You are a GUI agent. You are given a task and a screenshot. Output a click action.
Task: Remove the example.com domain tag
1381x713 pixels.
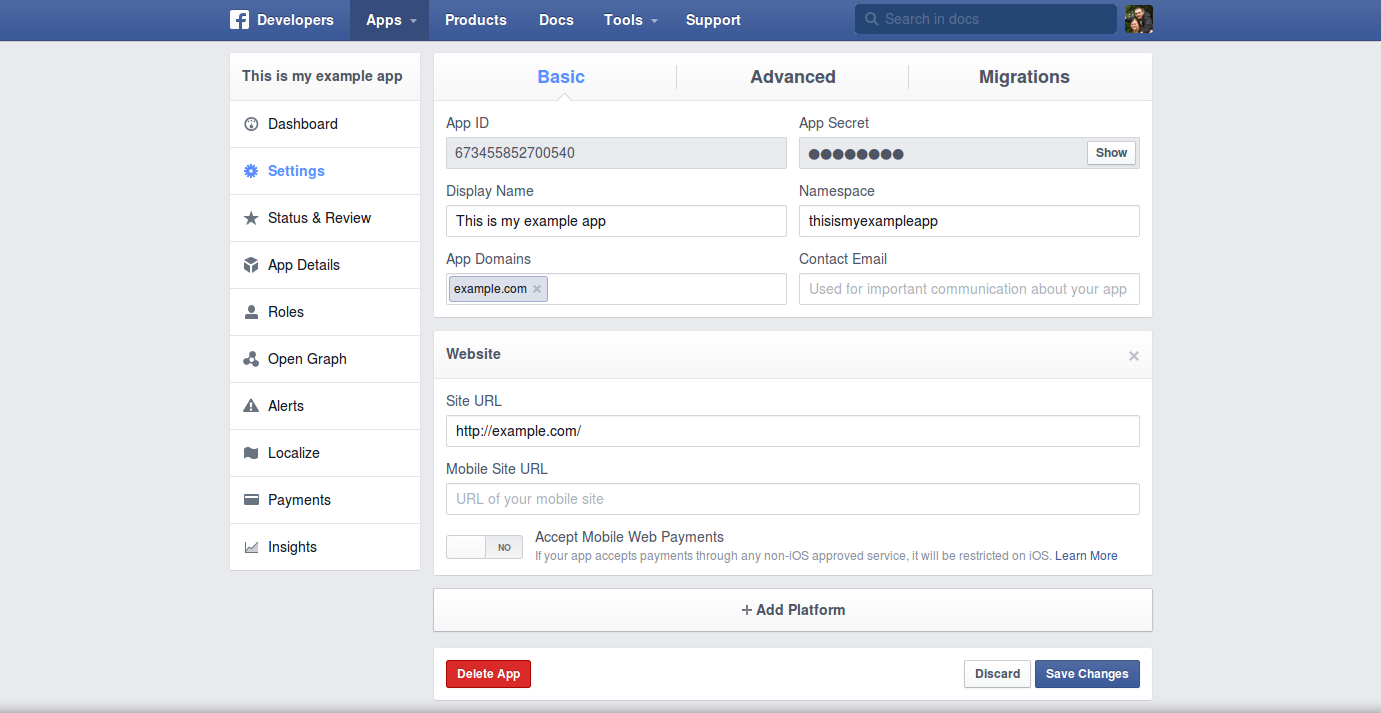pos(537,289)
